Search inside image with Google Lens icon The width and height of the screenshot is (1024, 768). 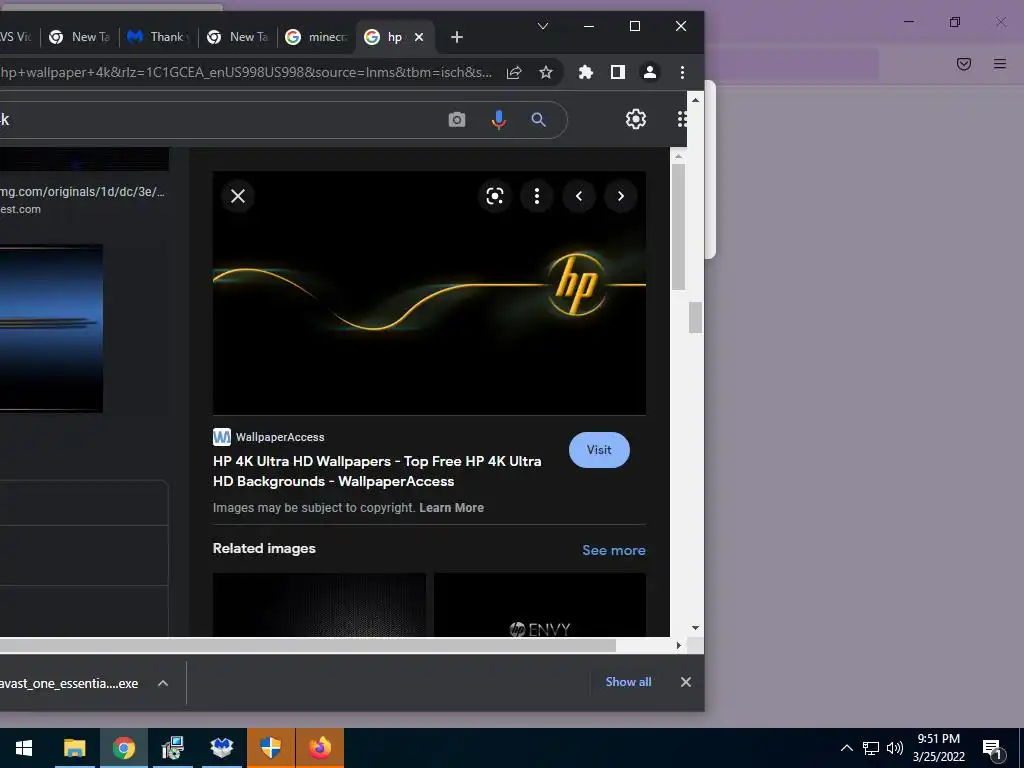(x=495, y=196)
